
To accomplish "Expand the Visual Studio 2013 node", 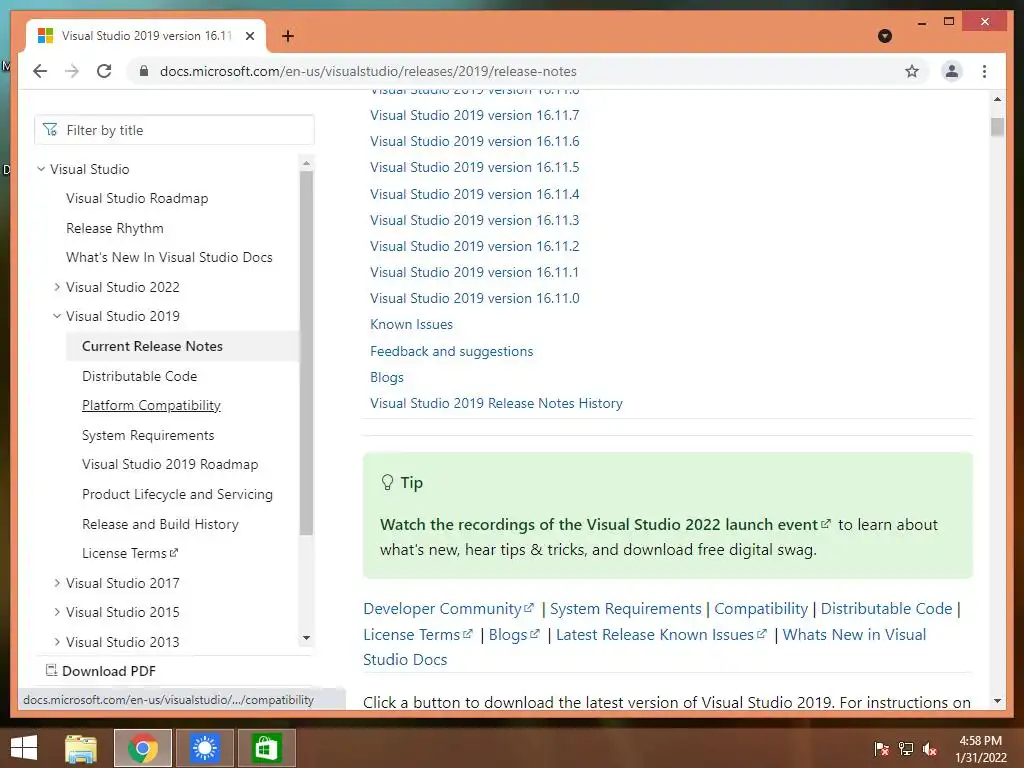I will pos(57,642).
